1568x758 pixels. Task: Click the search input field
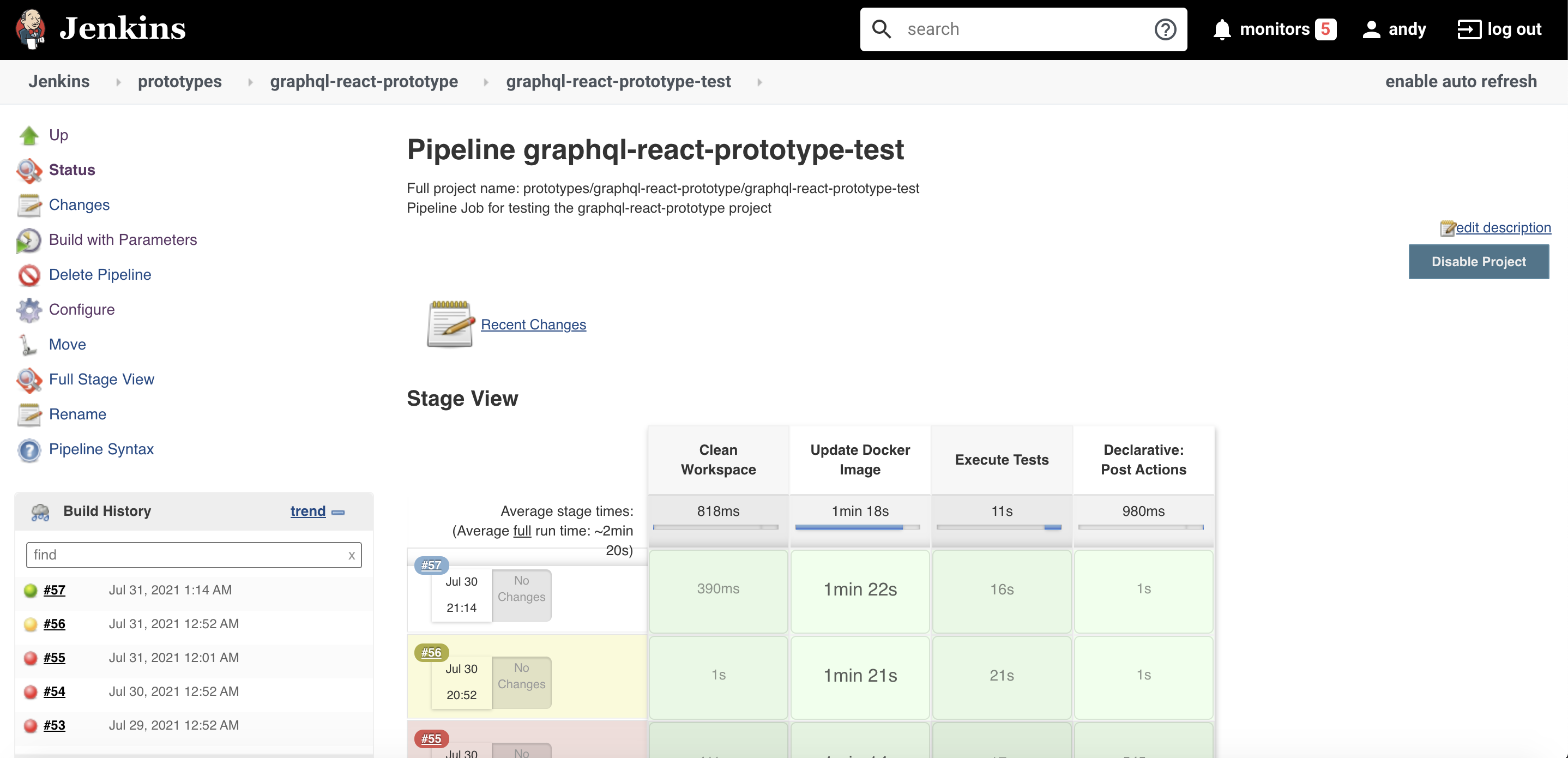(x=1023, y=29)
